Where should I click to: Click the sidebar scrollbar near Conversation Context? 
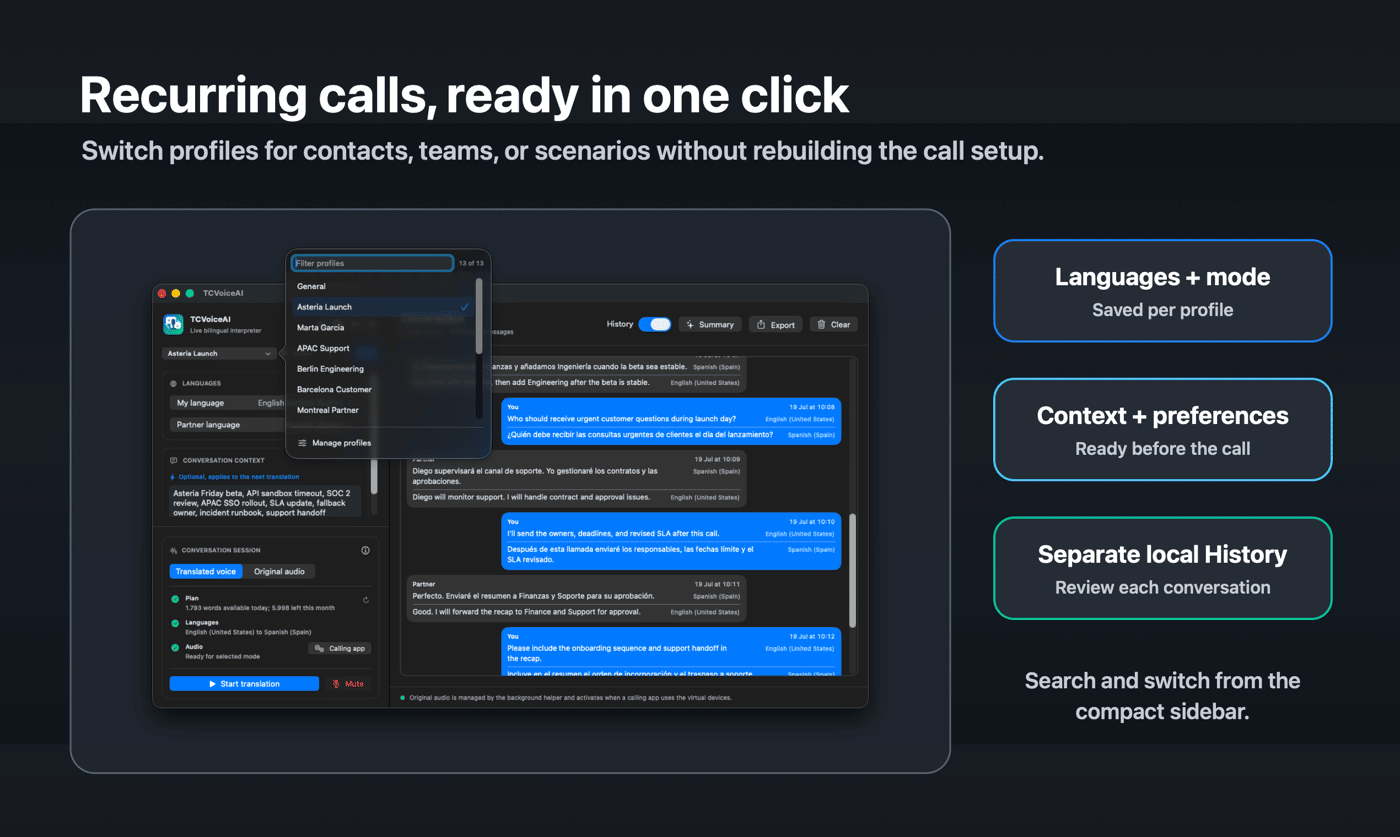click(x=375, y=476)
